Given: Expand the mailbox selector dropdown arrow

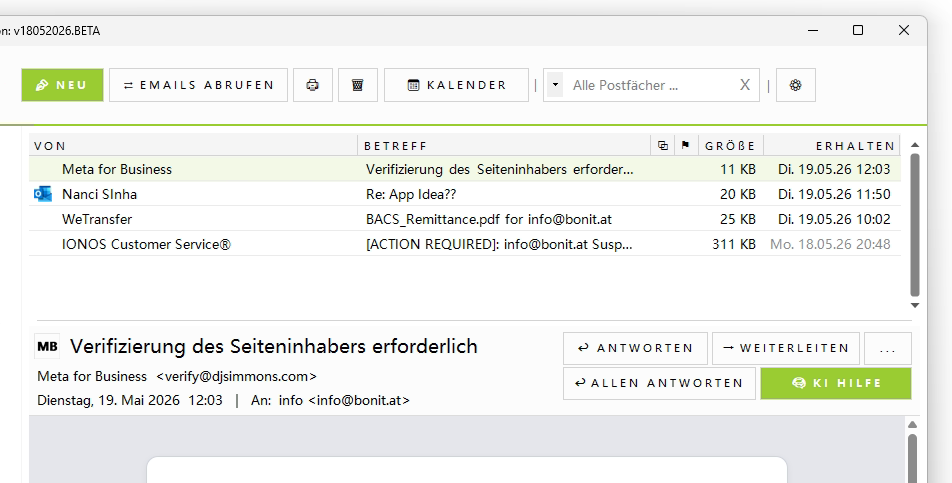Looking at the screenshot, I should coord(555,85).
